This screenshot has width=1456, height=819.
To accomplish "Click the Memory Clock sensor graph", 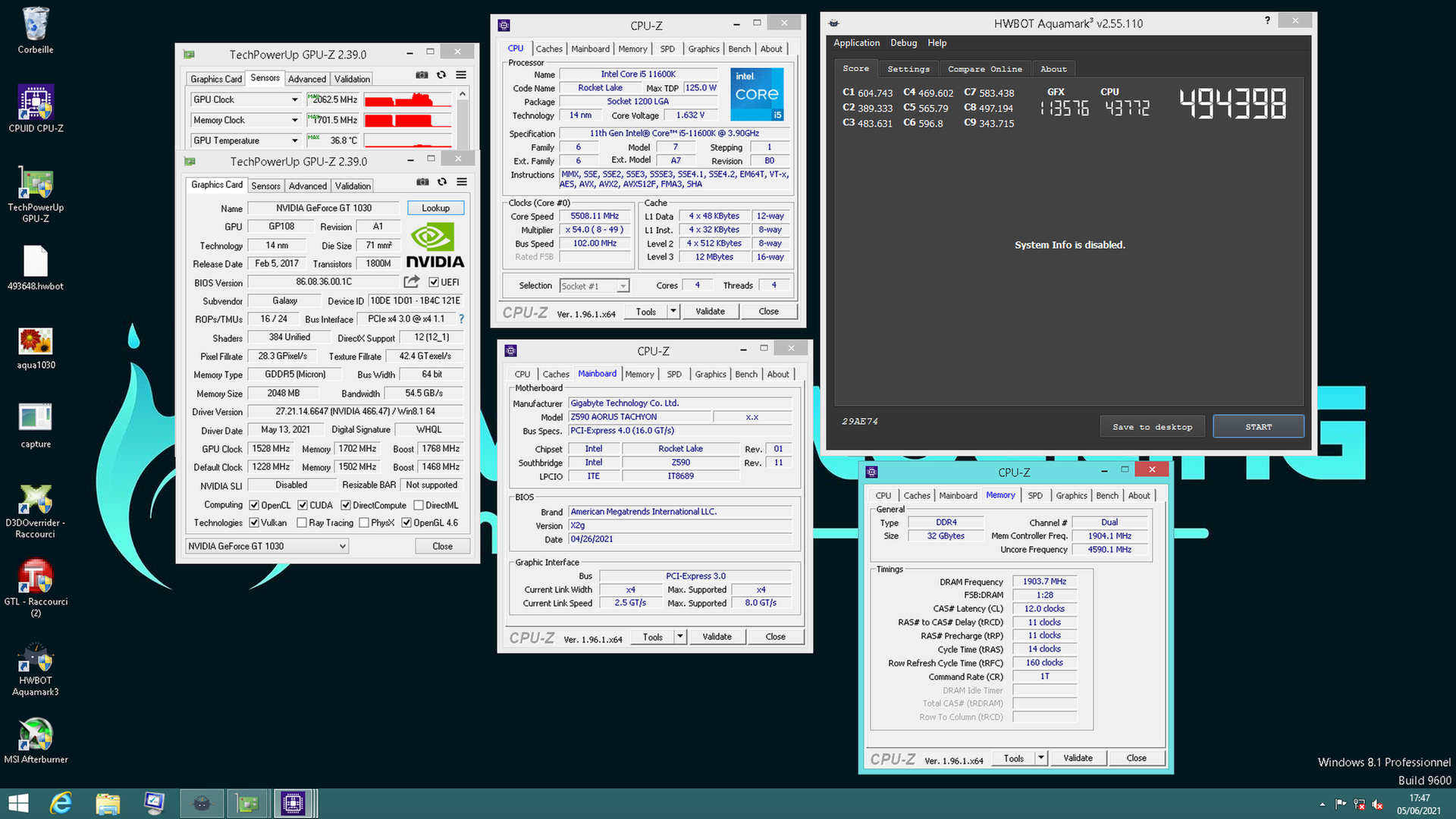I will click(x=408, y=121).
